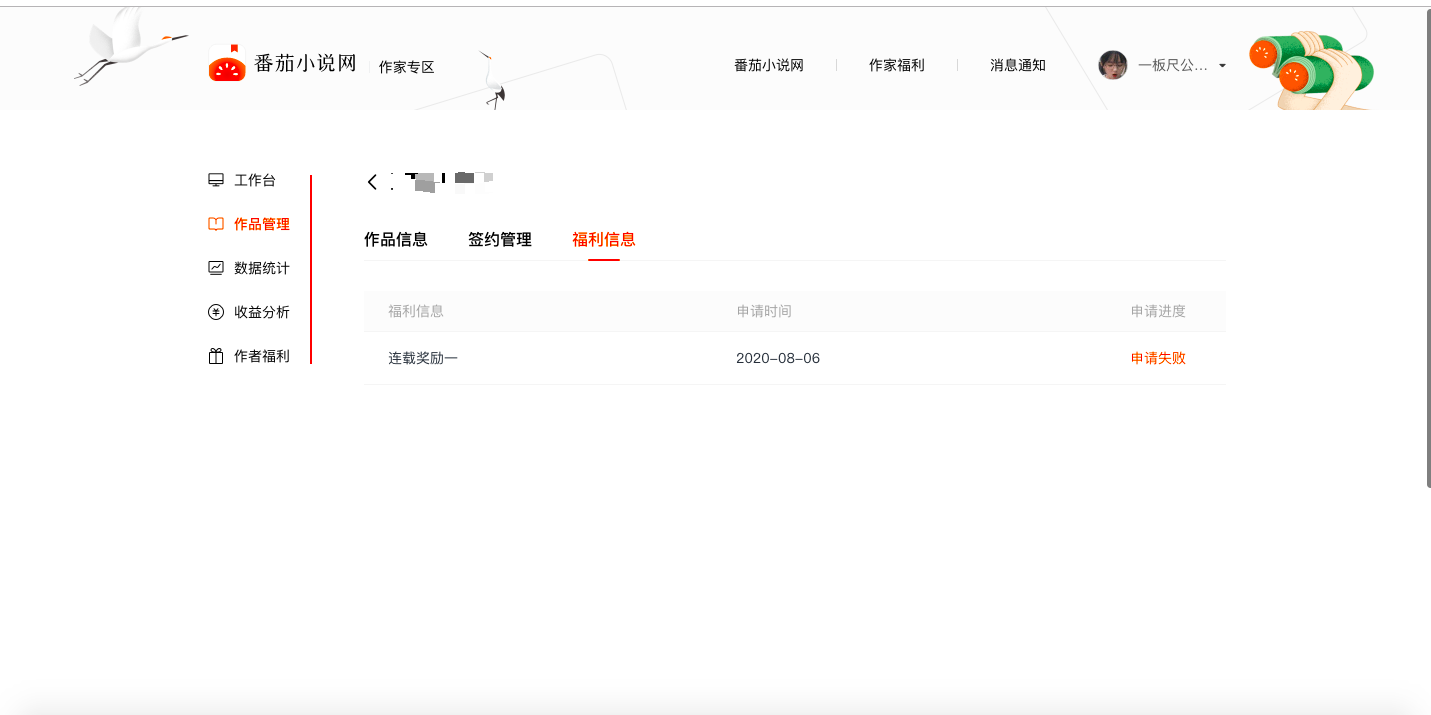This screenshot has width=1431, height=715.
Task: Click the 申请失败 status link
Action: point(1158,358)
